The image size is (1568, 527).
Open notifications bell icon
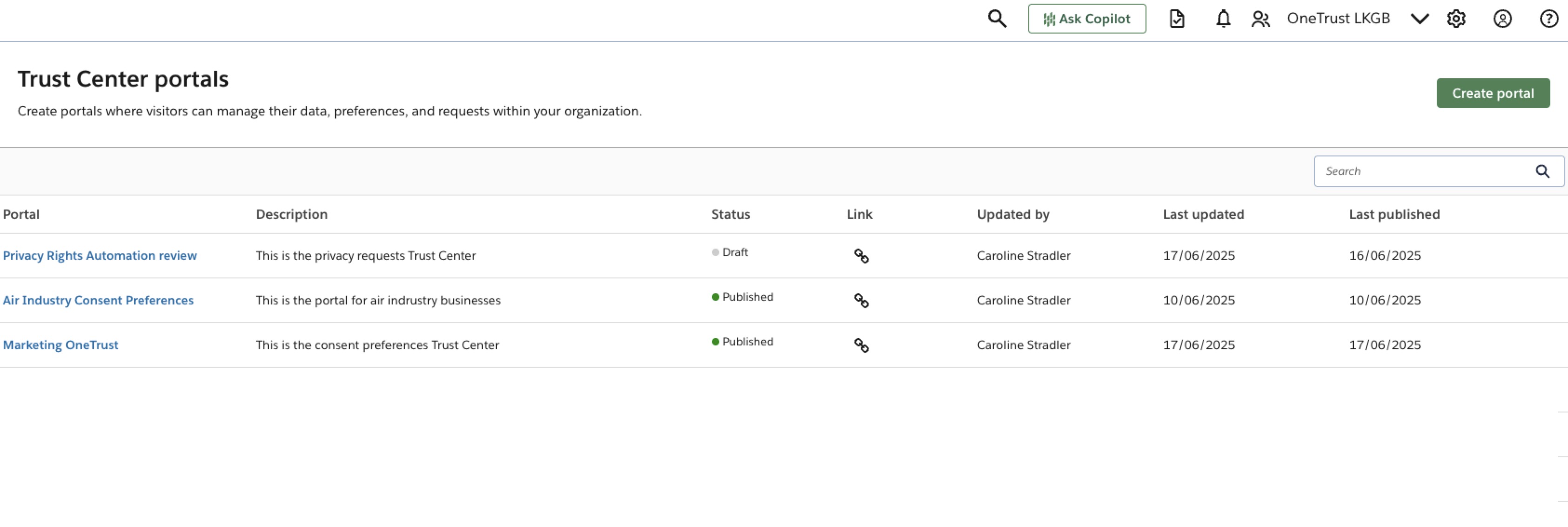(x=1223, y=19)
